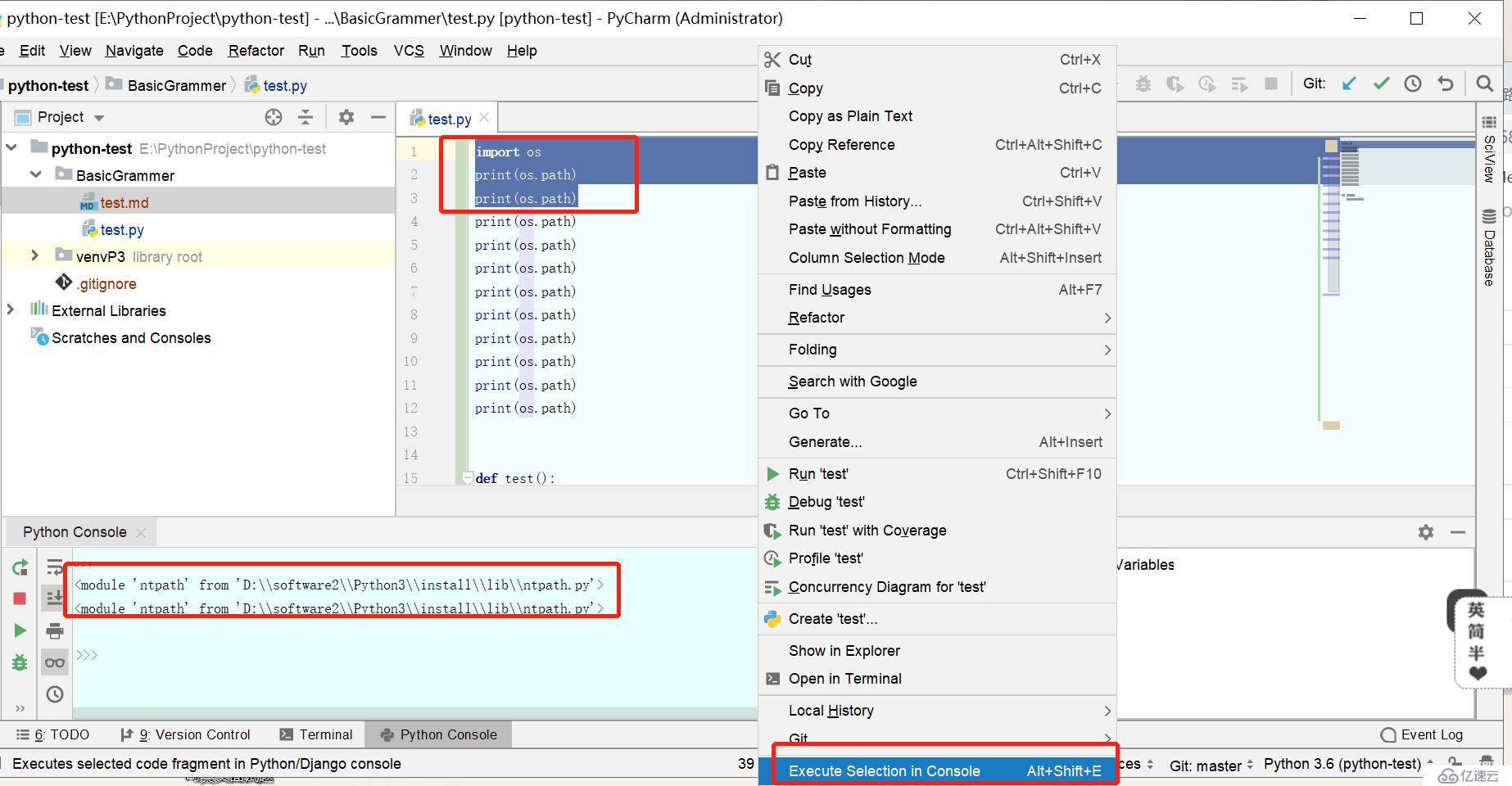Viewport: 1512px width, 786px height.
Task: Toggle show variables glasses icon
Action: point(55,662)
